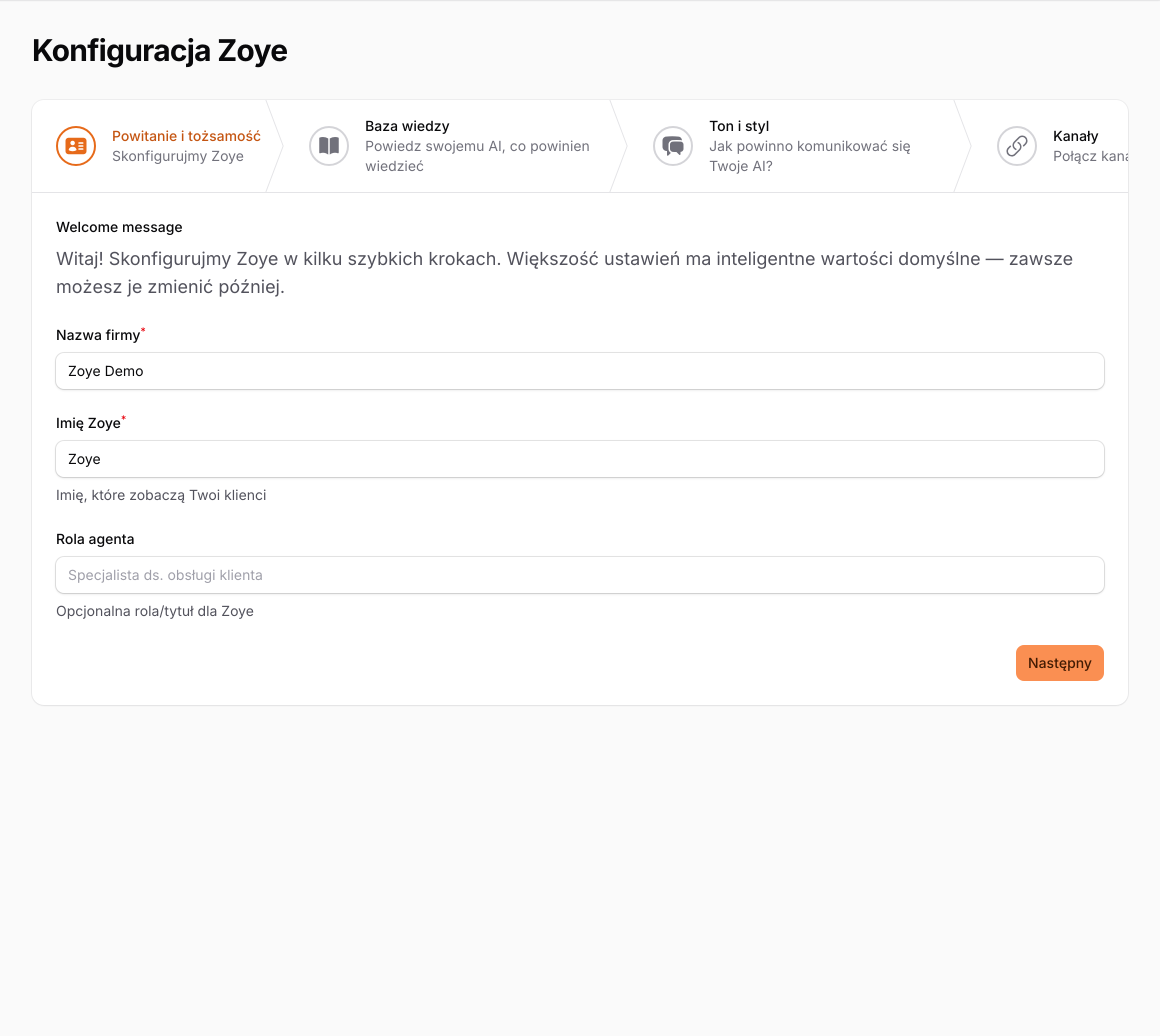Click the Rola agenta label

click(x=95, y=539)
